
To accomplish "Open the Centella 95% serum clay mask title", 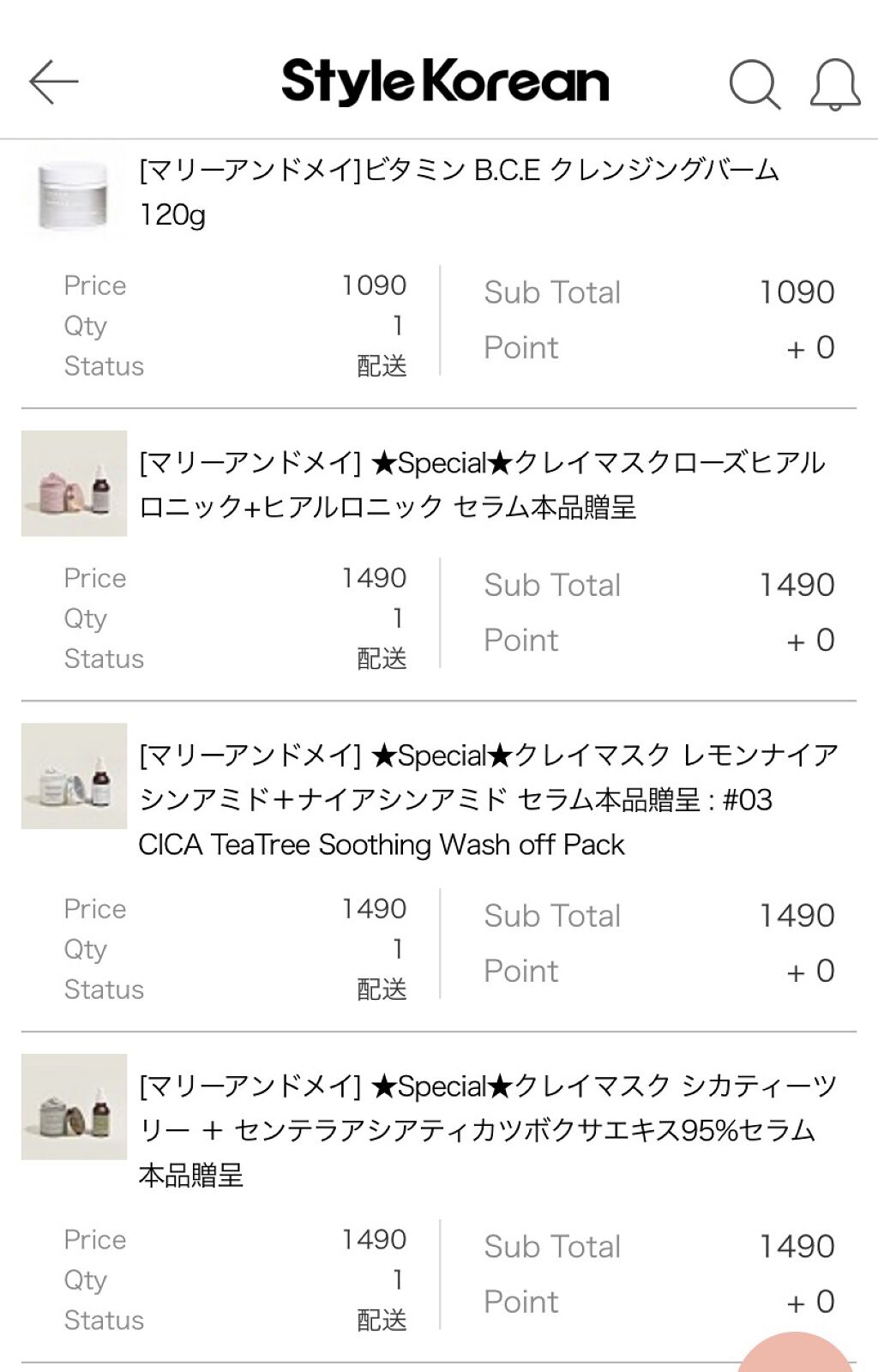I will [488, 1130].
